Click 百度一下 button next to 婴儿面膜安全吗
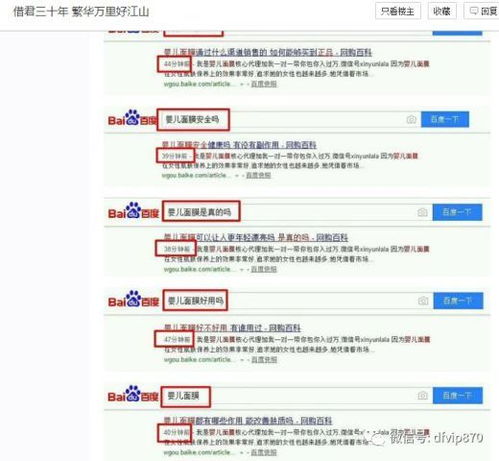The width and height of the screenshot is (499, 461). [445, 119]
